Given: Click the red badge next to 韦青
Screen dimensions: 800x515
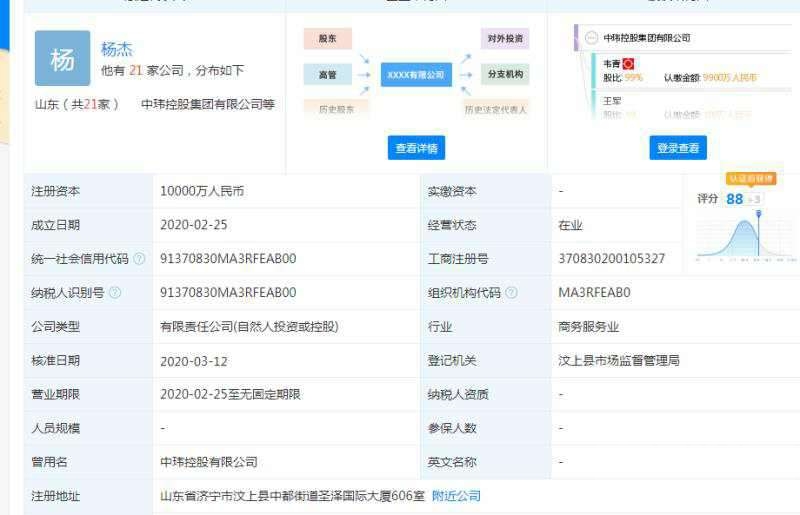Looking at the screenshot, I should [x=628, y=64].
